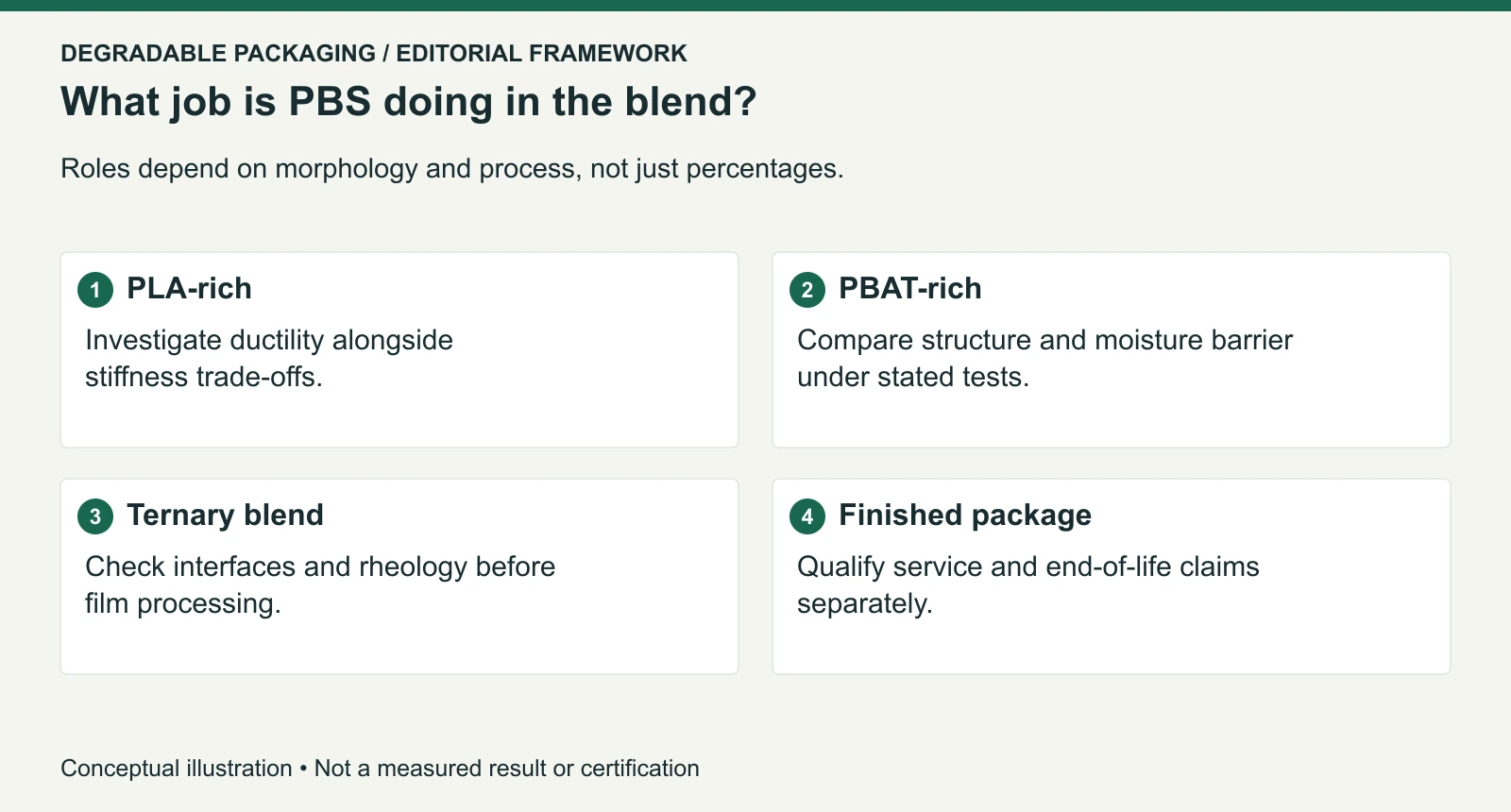Click the 'Qualify service and end-of-life claims' text
The height and width of the screenshot is (812, 1511).
tap(1028, 585)
